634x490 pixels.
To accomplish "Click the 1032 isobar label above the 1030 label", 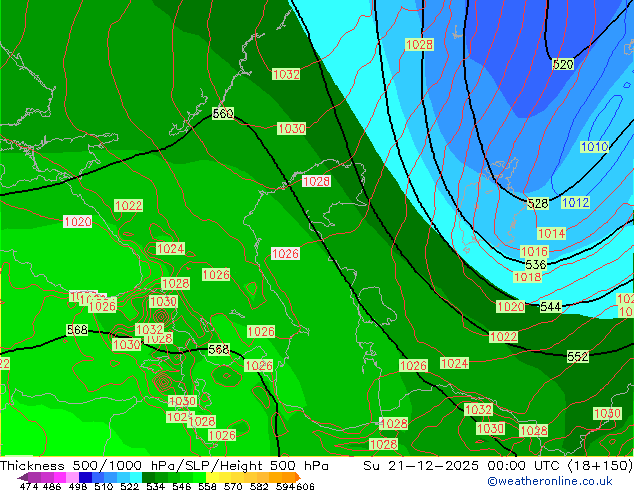I will [x=286, y=74].
